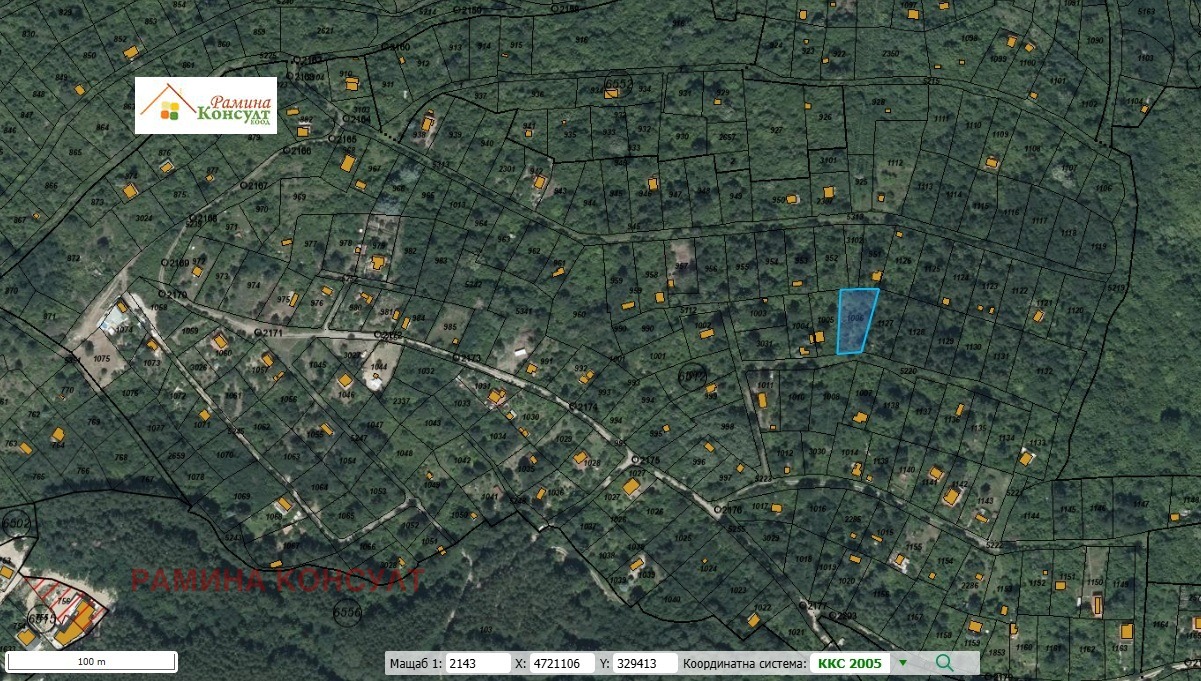The image size is (1201, 681).
Task: Select the KKC 2005 coordinate system box
Action: coord(849,662)
